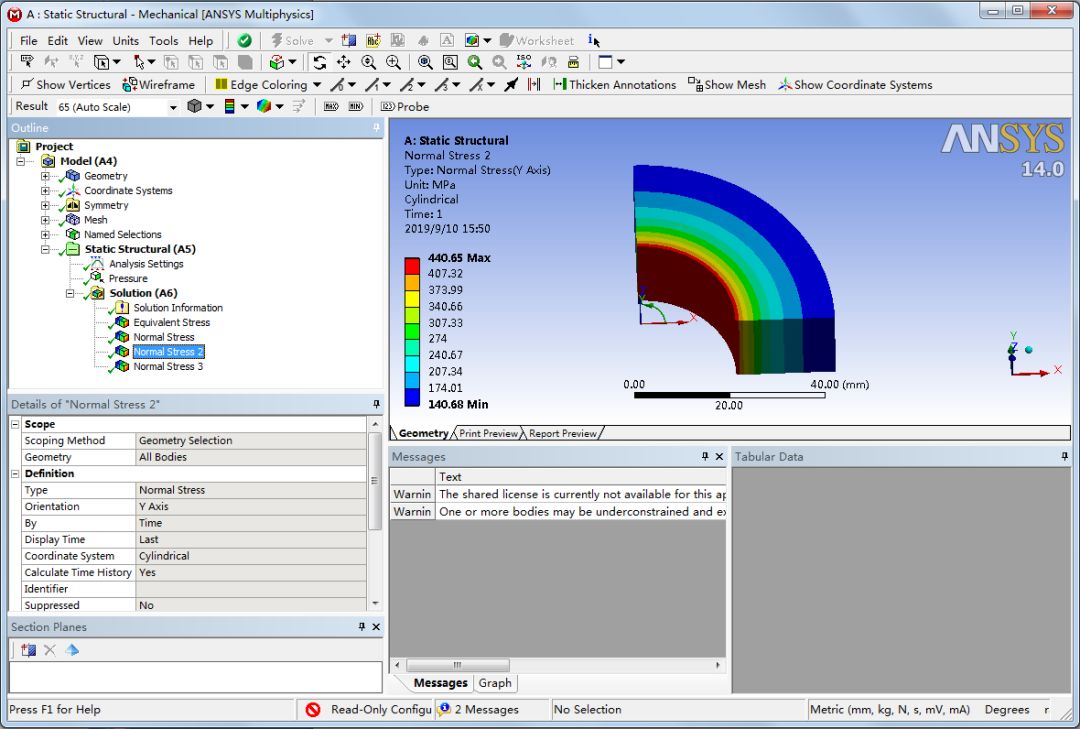Toggle the Minimum value tag
Viewport: 1080px width, 729px height.
coord(355,107)
